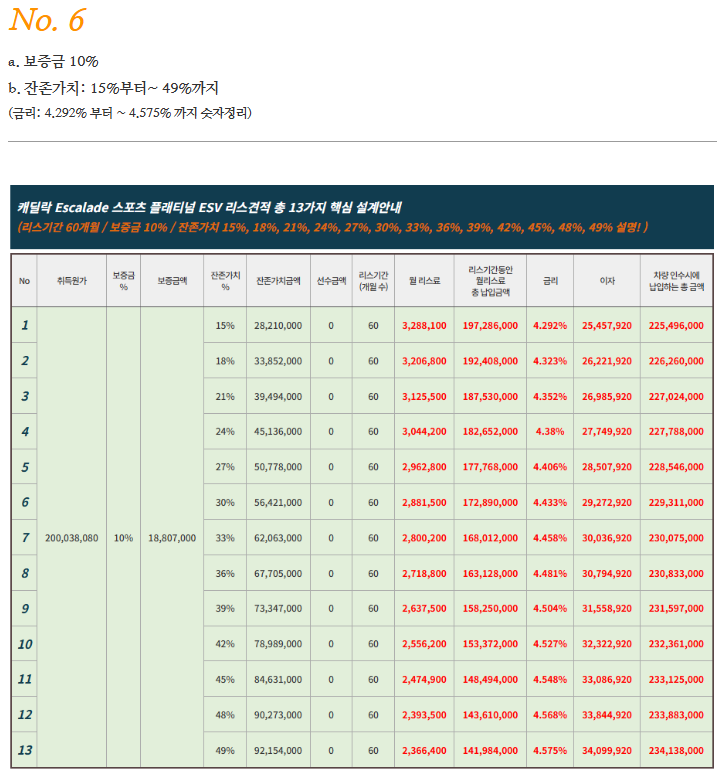
Task: Click the '선수금액' column header
Action: [x=331, y=281]
